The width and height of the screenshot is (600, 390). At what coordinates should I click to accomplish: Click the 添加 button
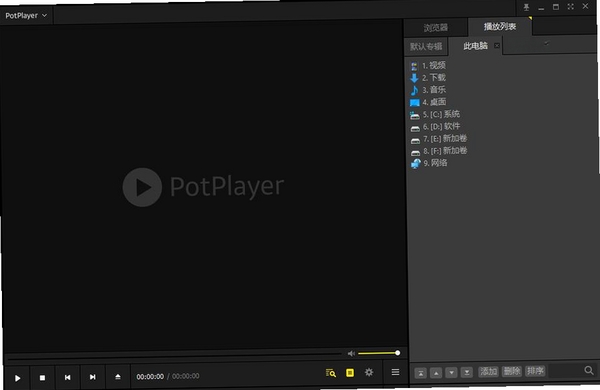point(489,371)
